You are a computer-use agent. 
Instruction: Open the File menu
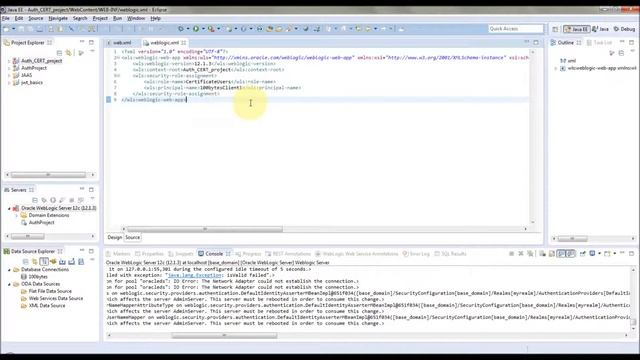(x=6, y=18)
